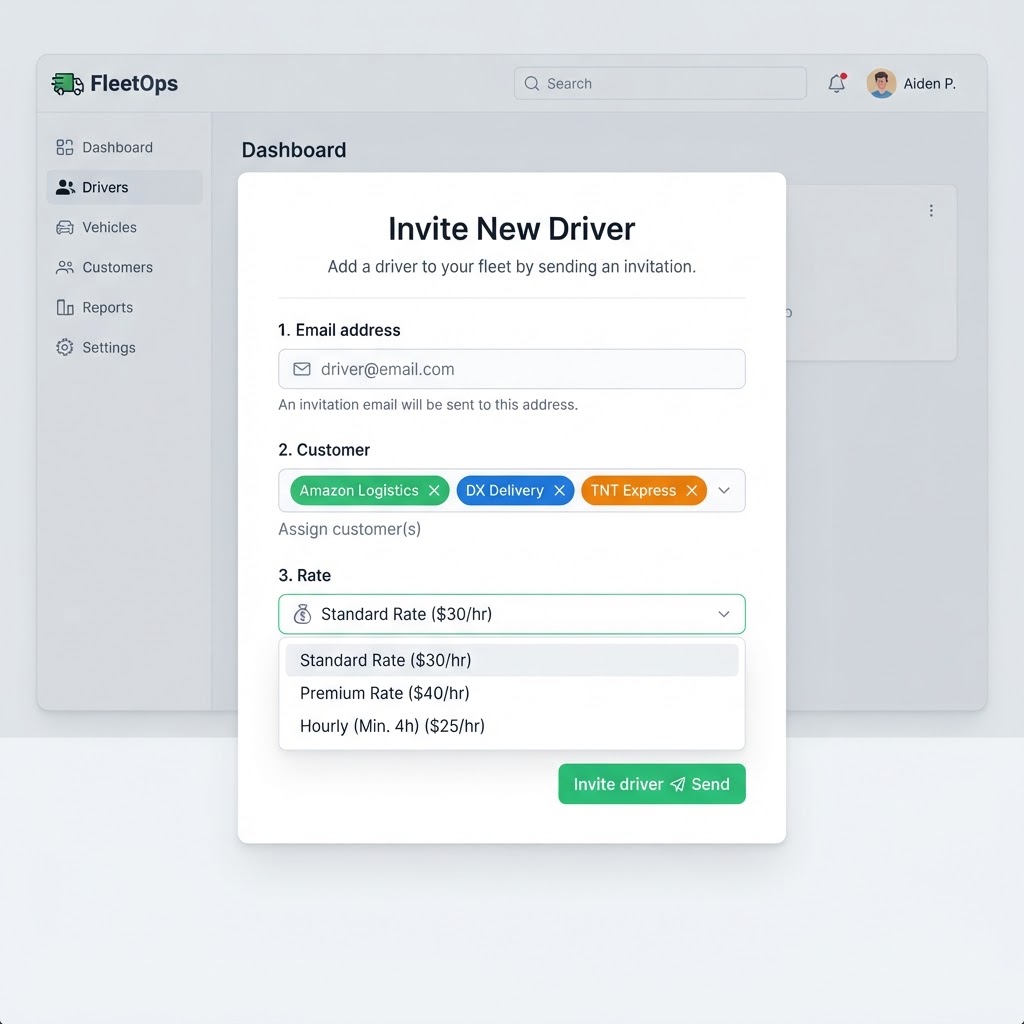Click 'Add a driver to your fleet' subtitle
Image resolution: width=1024 pixels, height=1024 pixels.
click(x=512, y=267)
